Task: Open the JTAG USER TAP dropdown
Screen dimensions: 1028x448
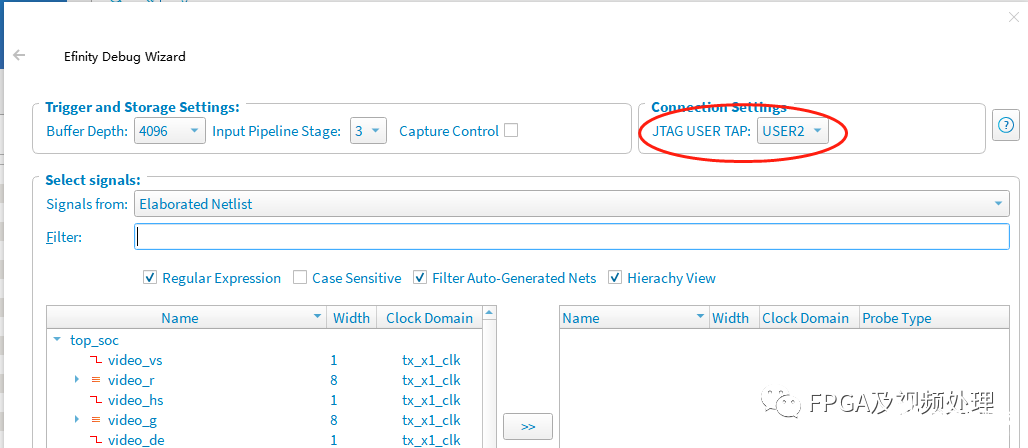Action: [793, 131]
